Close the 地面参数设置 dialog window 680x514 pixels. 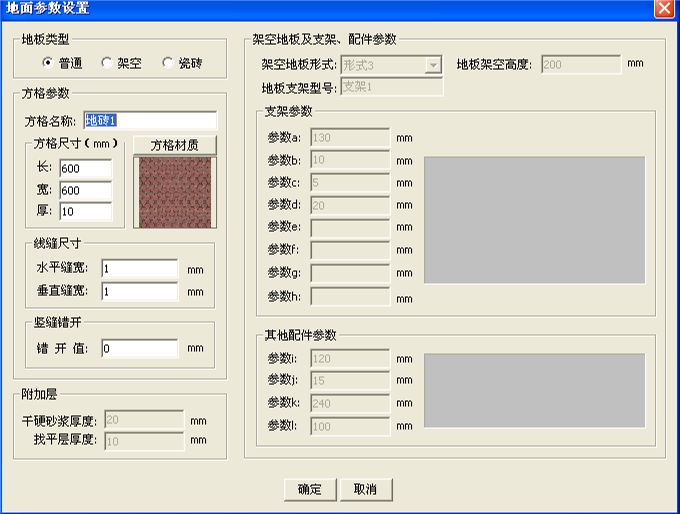(664, 9)
